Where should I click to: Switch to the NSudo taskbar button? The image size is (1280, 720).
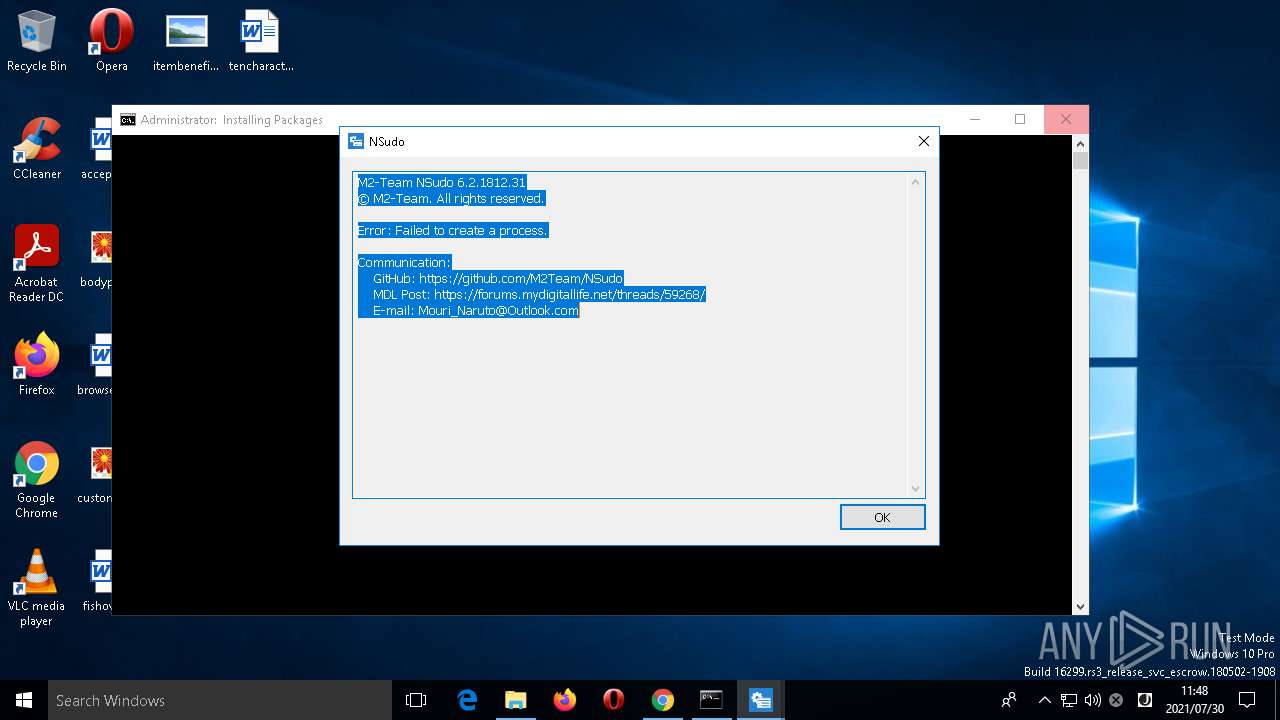[760, 700]
